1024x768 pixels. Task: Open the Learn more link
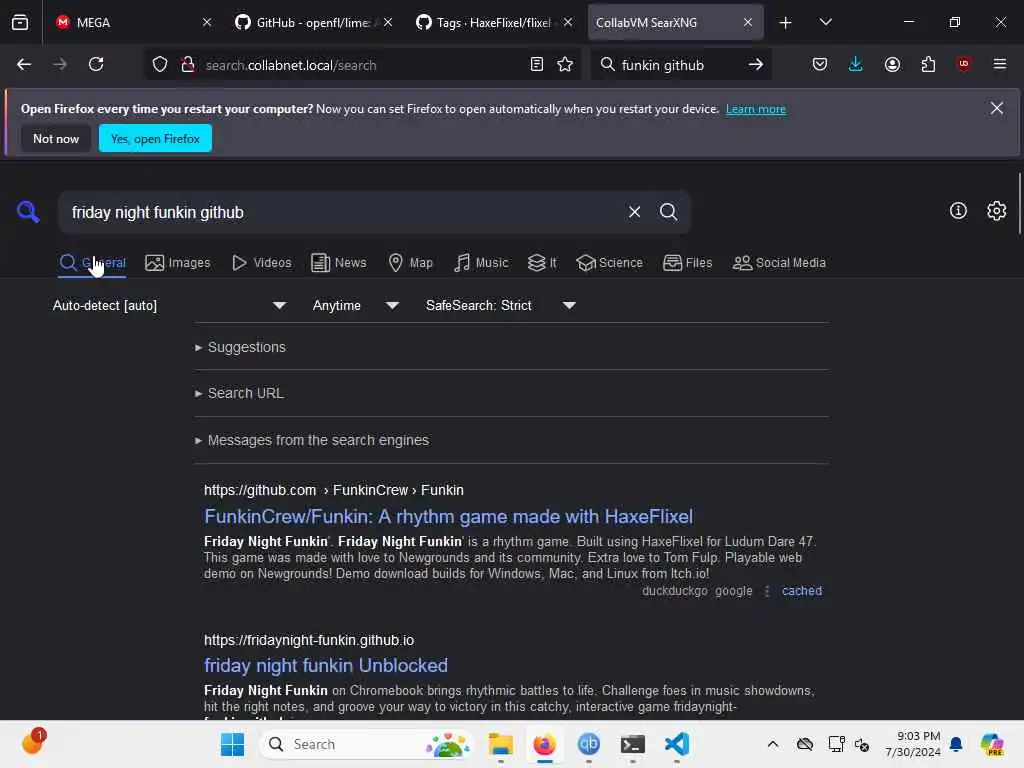756,109
